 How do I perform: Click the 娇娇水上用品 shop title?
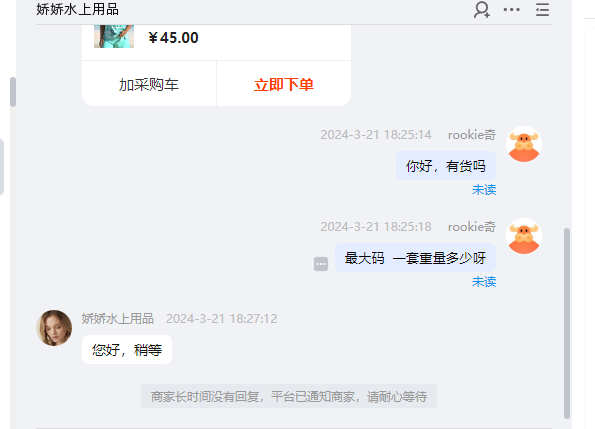point(77,9)
